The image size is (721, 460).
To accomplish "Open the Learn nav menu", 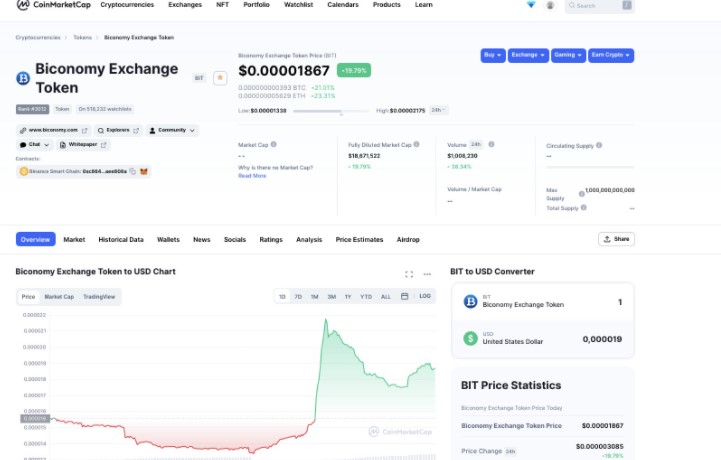I will 423,5.
